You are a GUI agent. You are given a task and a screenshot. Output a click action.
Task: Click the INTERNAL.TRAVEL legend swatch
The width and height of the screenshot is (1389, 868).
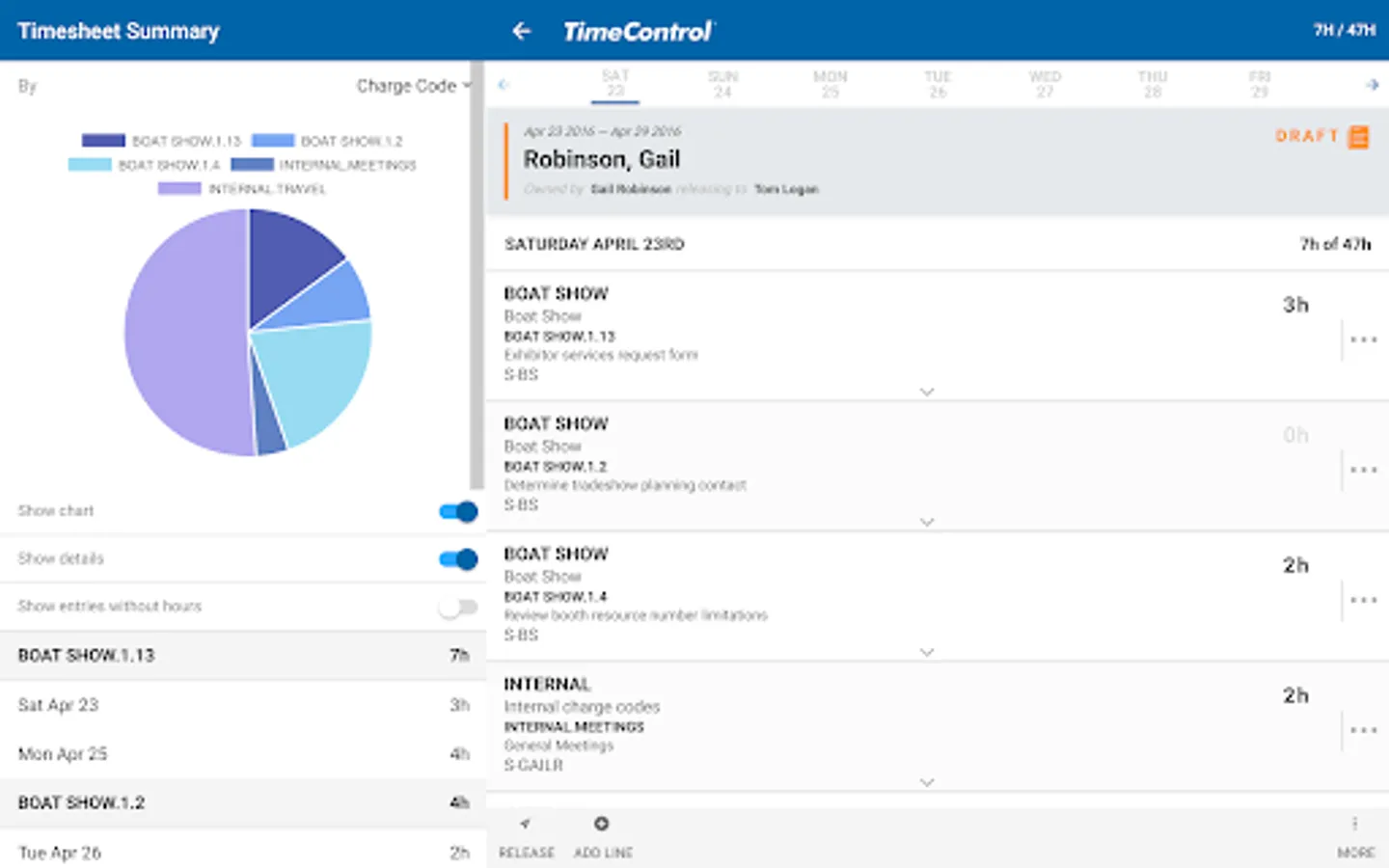tap(179, 189)
